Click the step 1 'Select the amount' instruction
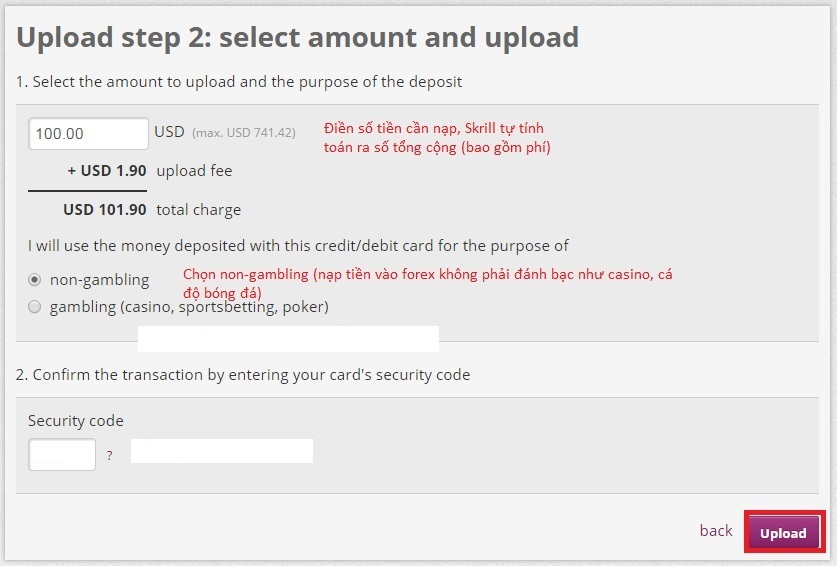837x566 pixels. pyautogui.click(x=239, y=82)
